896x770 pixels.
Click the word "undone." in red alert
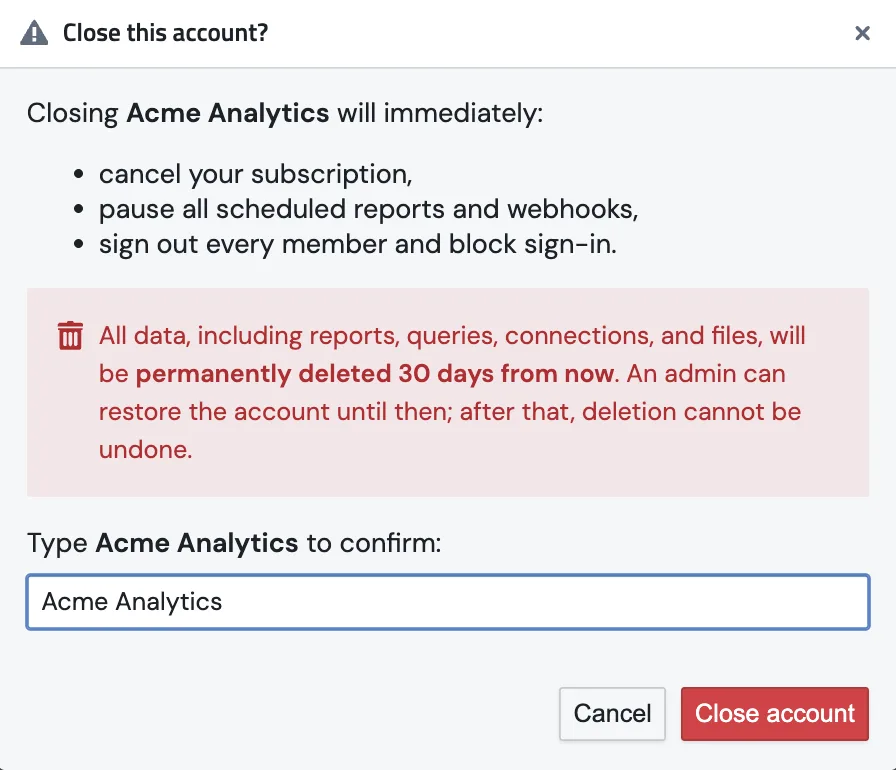[x=146, y=450]
